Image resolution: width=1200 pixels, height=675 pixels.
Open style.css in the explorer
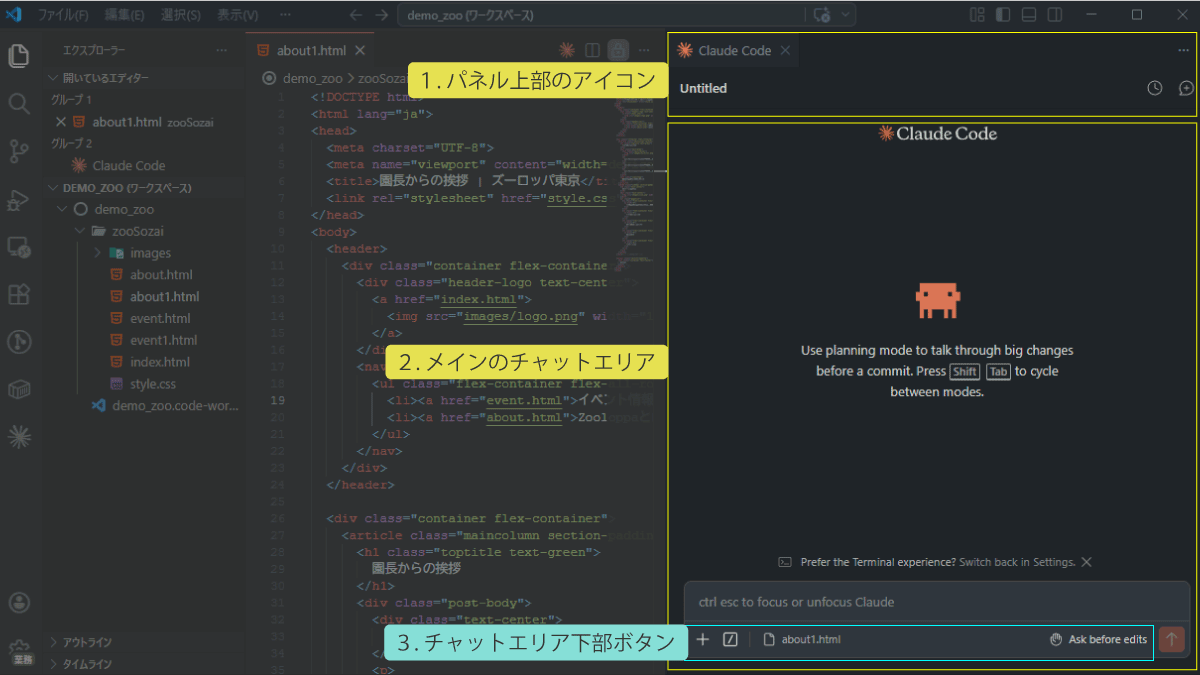tap(152, 384)
